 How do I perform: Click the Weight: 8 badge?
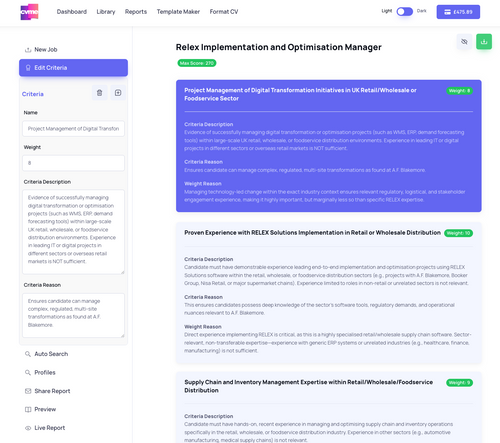coord(459,91)
